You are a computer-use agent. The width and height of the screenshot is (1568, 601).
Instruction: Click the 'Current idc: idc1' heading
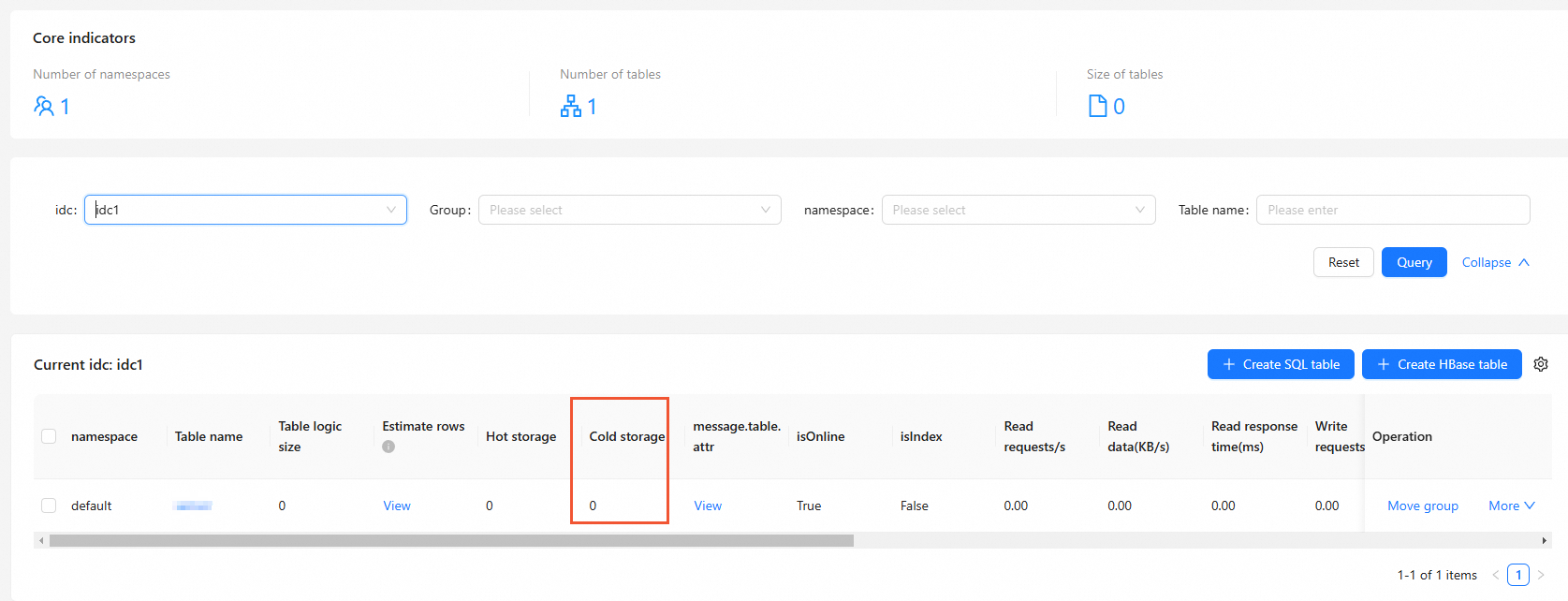click(x=88, y=364)
